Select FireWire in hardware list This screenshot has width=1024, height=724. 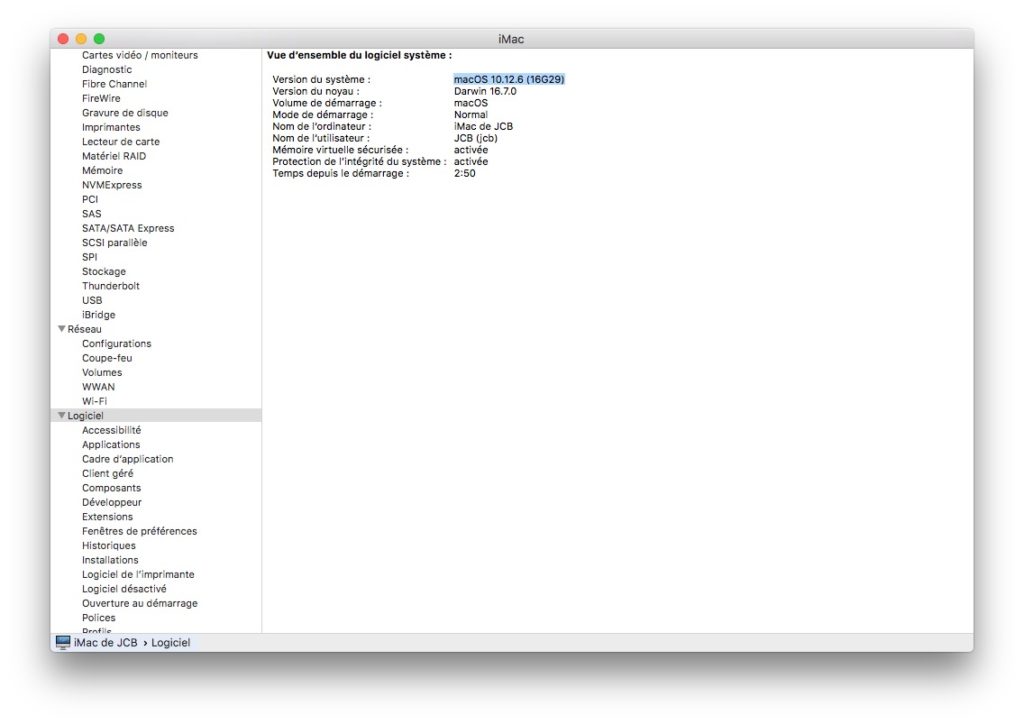[x=101, y=98]
